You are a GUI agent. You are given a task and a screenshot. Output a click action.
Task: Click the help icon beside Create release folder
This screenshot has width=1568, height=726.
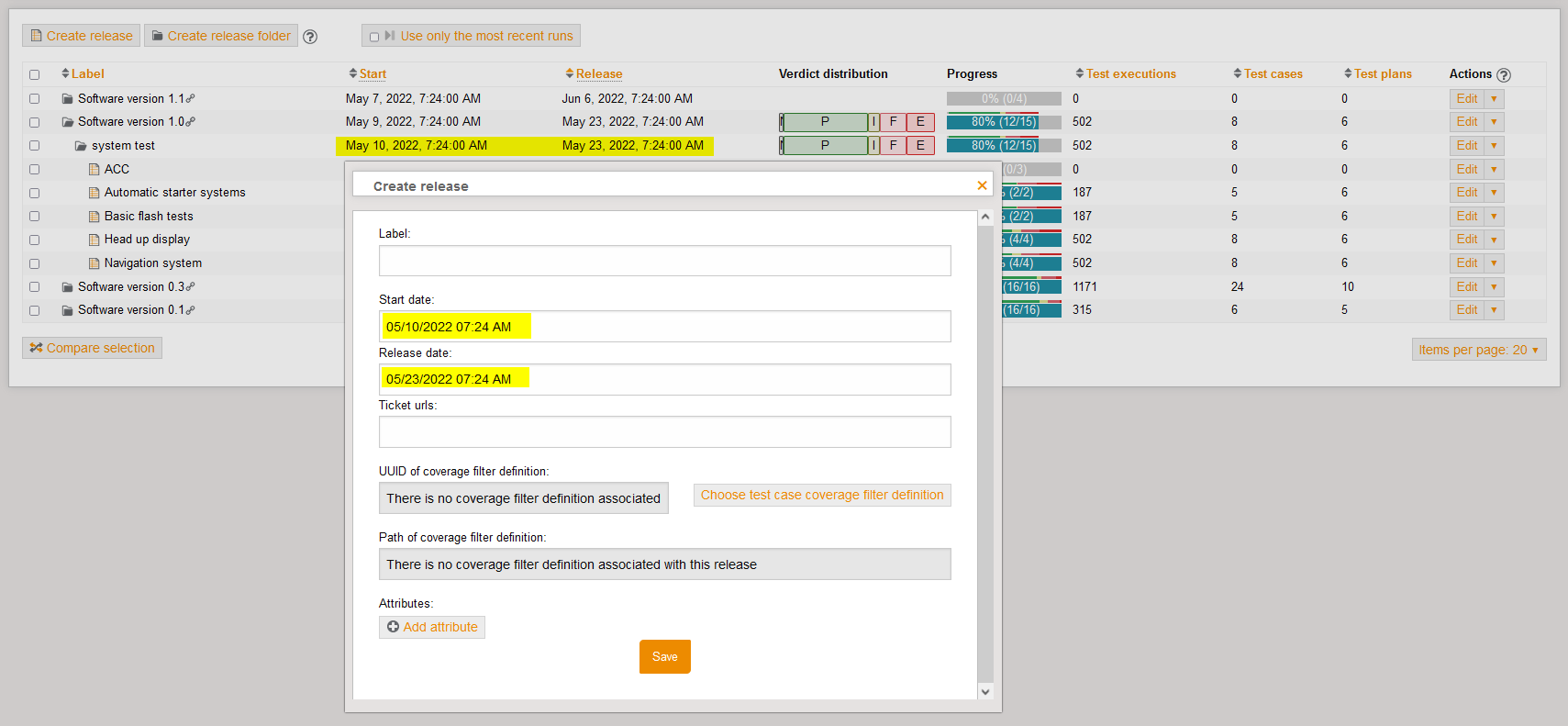[310, 37]
